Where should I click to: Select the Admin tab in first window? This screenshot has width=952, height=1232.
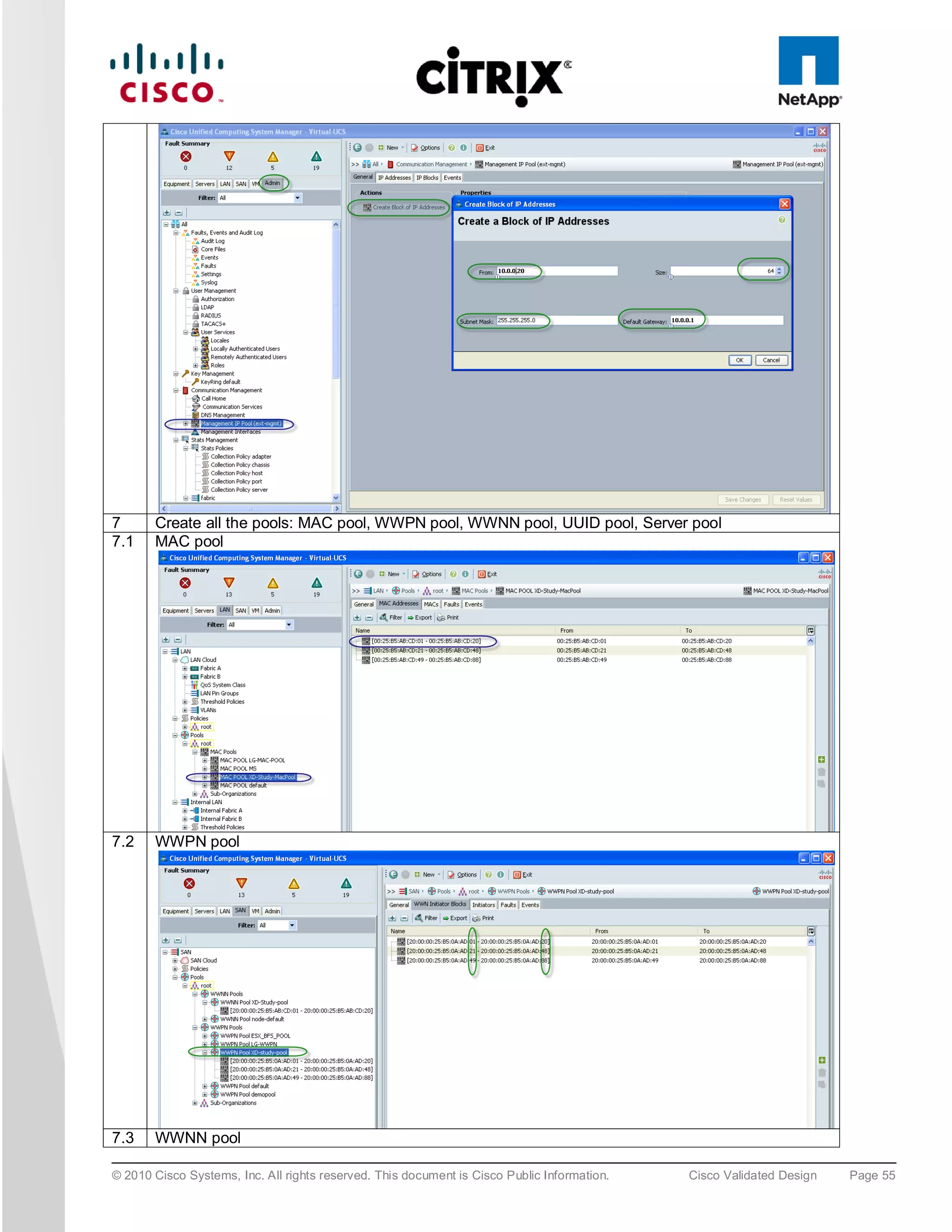(272, 183)
